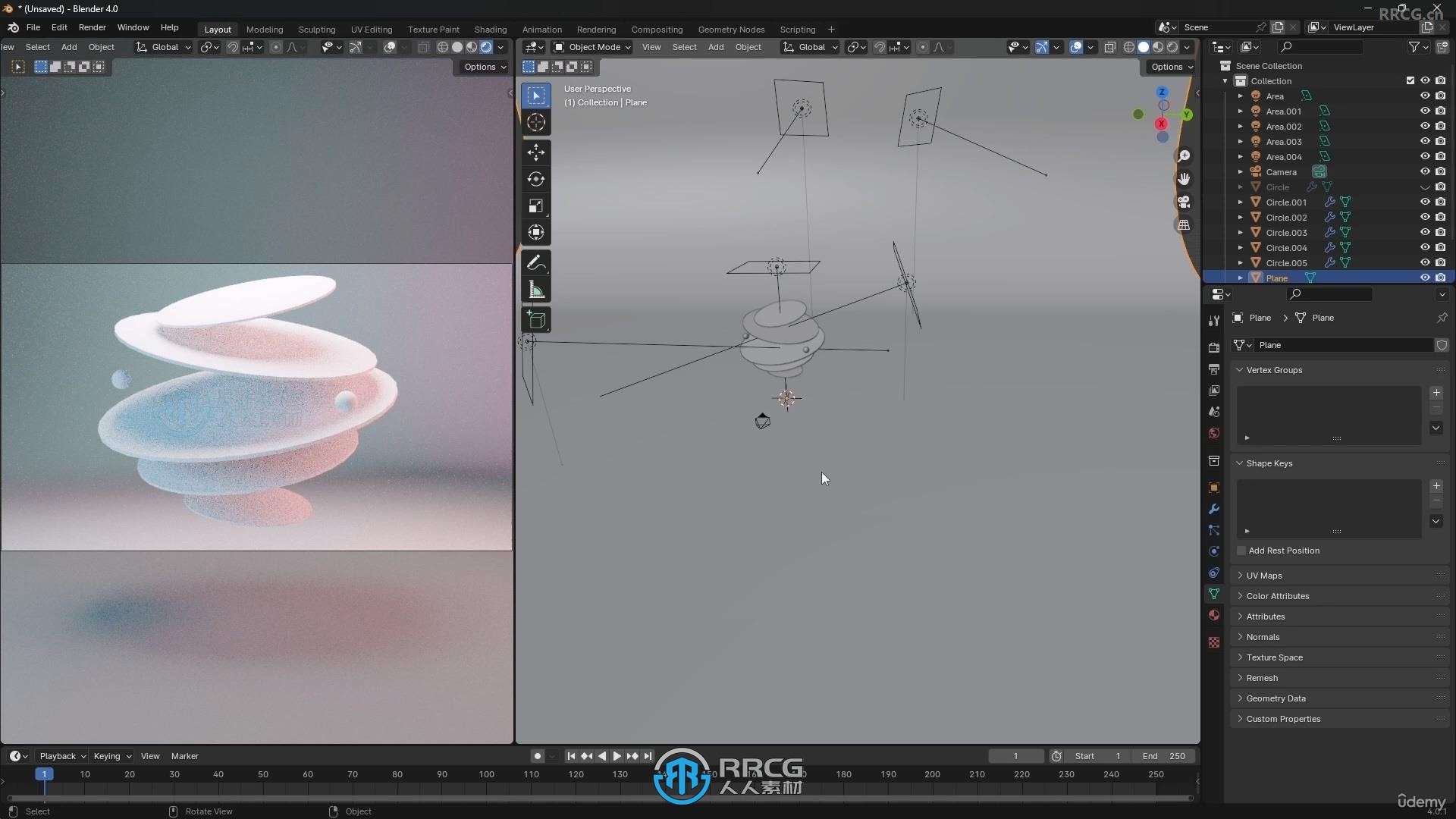Select the Scale tool icon

(536, 205)
